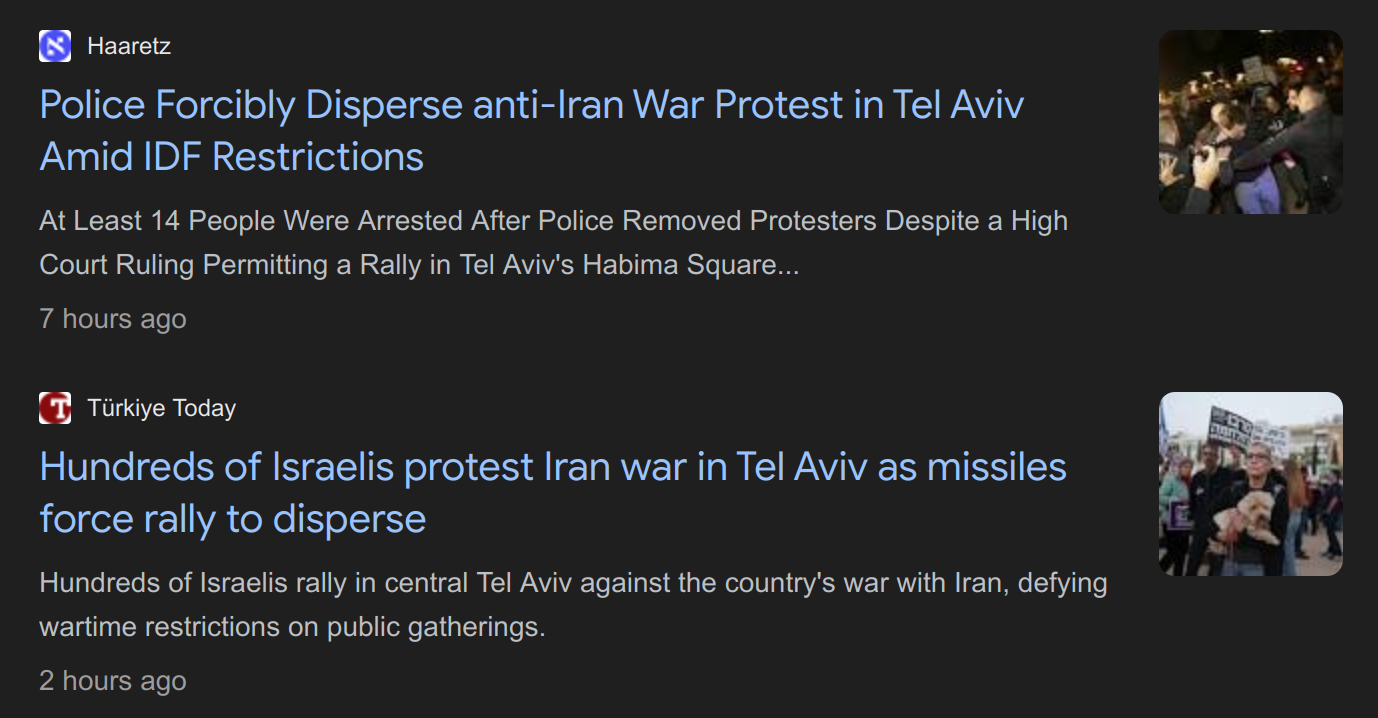Open the Haaretz article thumbnail of police
The width and height of the screenshot is (1378, 718).
(x=1250, y=122)
